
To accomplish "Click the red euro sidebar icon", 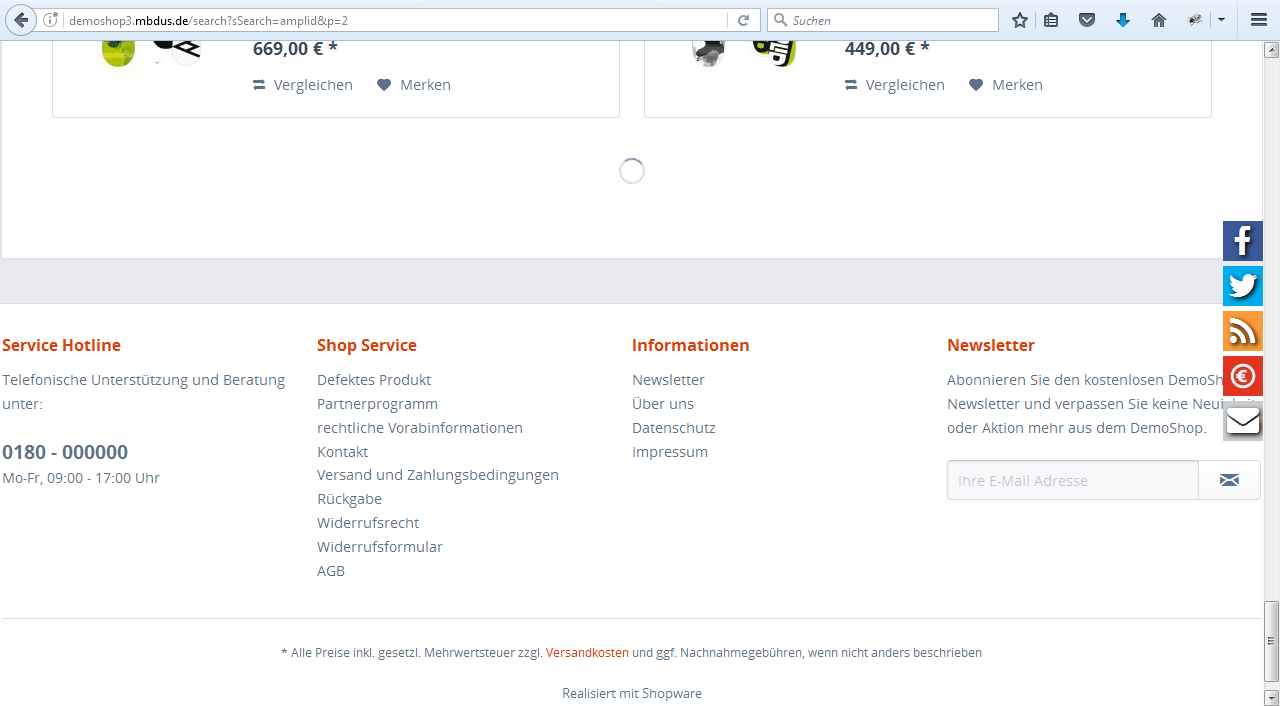I will coord(1242,376).
